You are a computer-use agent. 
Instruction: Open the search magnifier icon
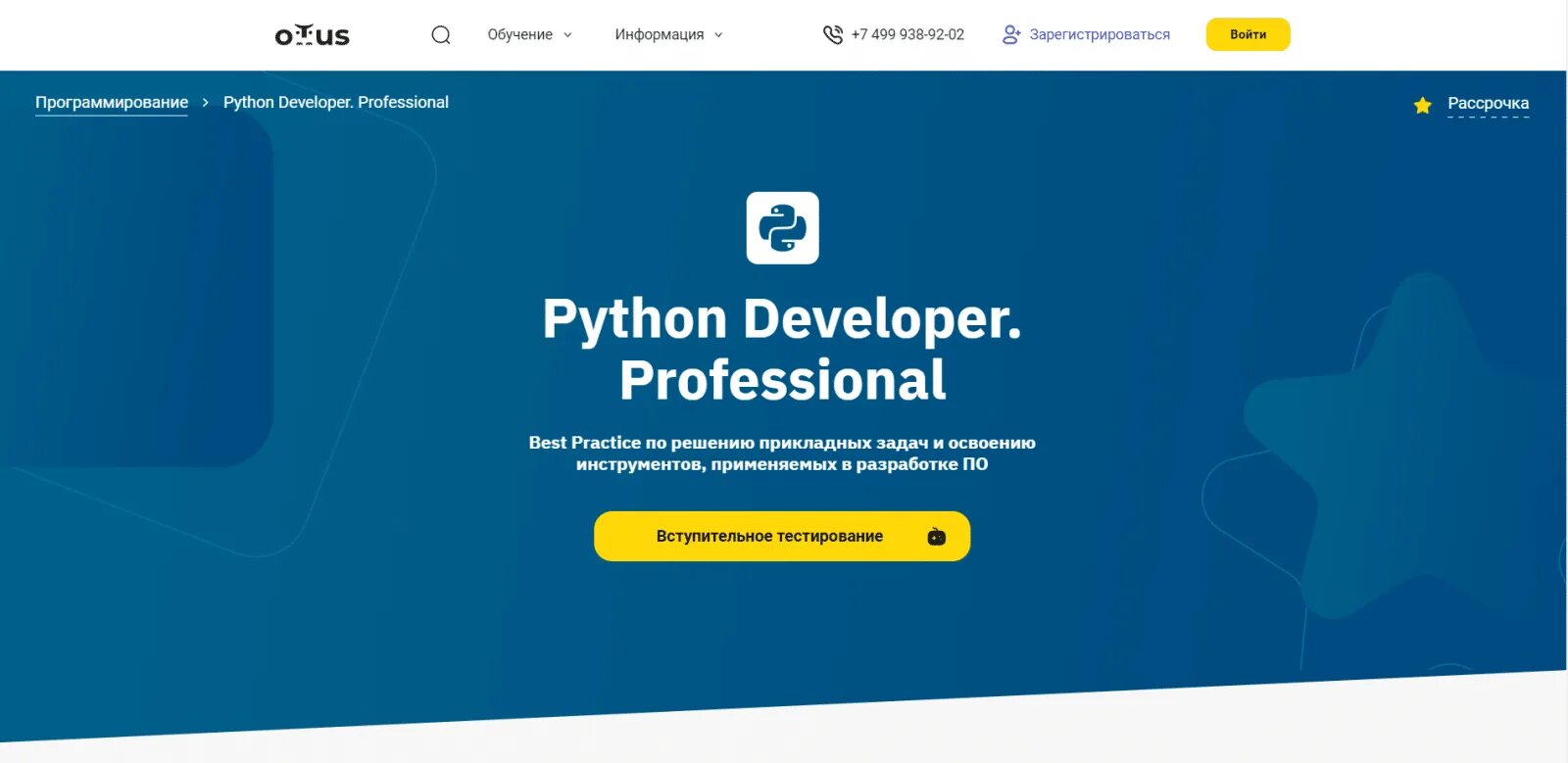[441, 34]
